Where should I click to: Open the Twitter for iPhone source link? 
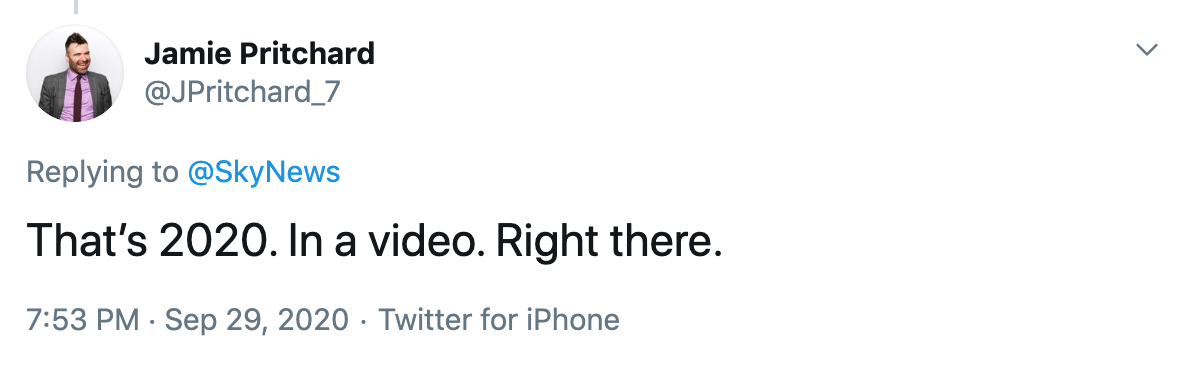click(499, 320)
